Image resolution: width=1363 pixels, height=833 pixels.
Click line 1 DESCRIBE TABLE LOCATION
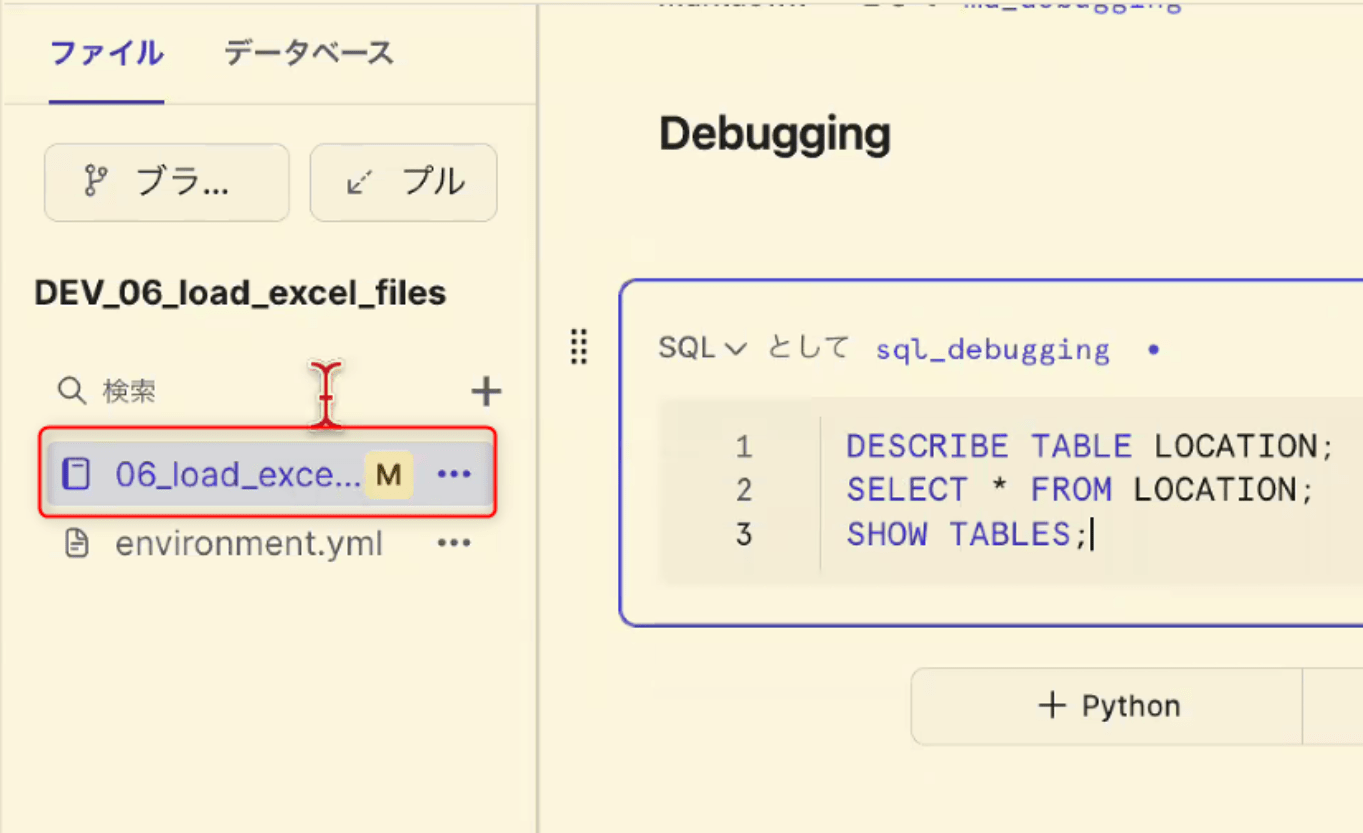[x=1090, y=446]
